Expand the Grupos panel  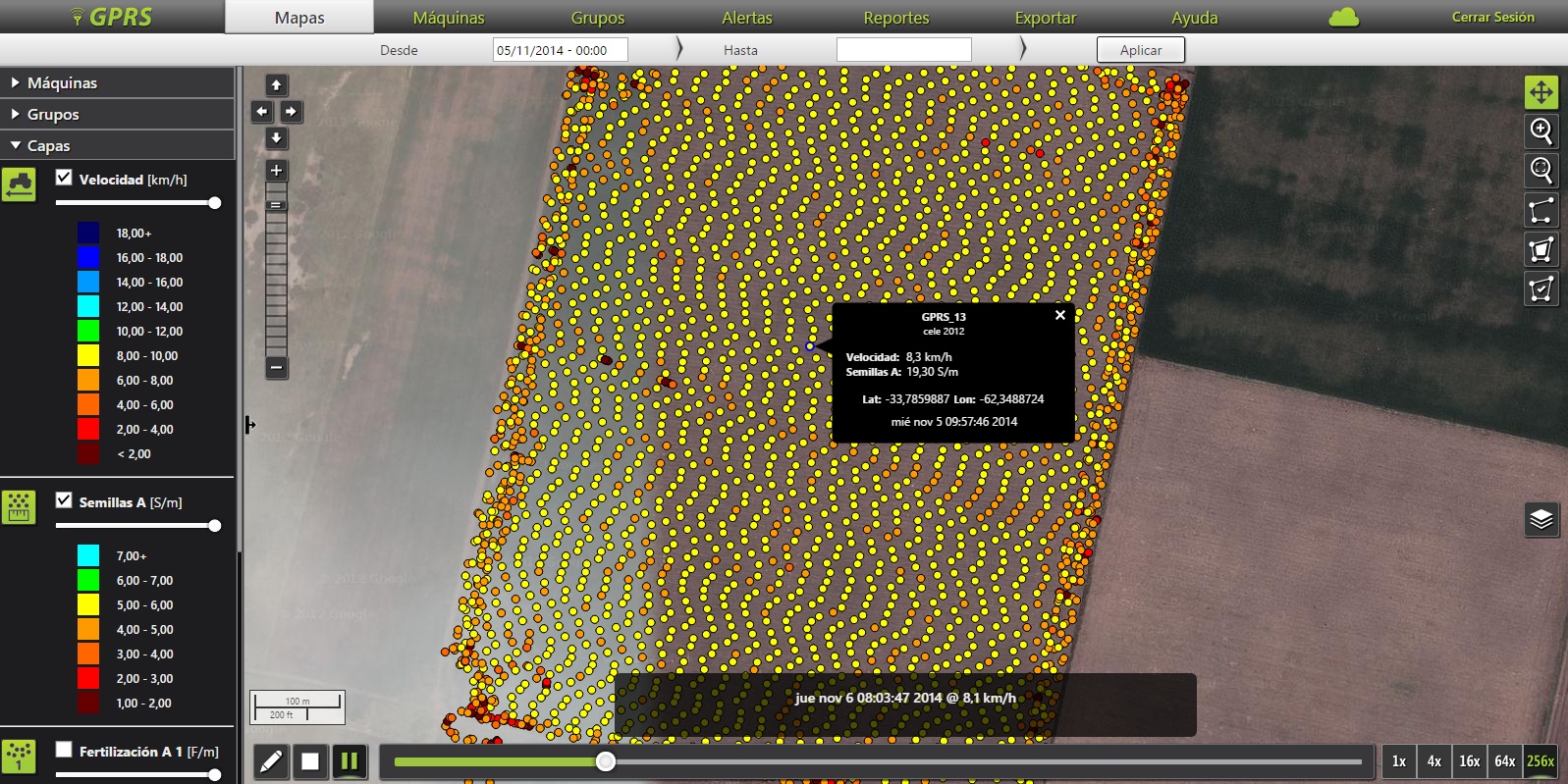[x=53, y=115]
